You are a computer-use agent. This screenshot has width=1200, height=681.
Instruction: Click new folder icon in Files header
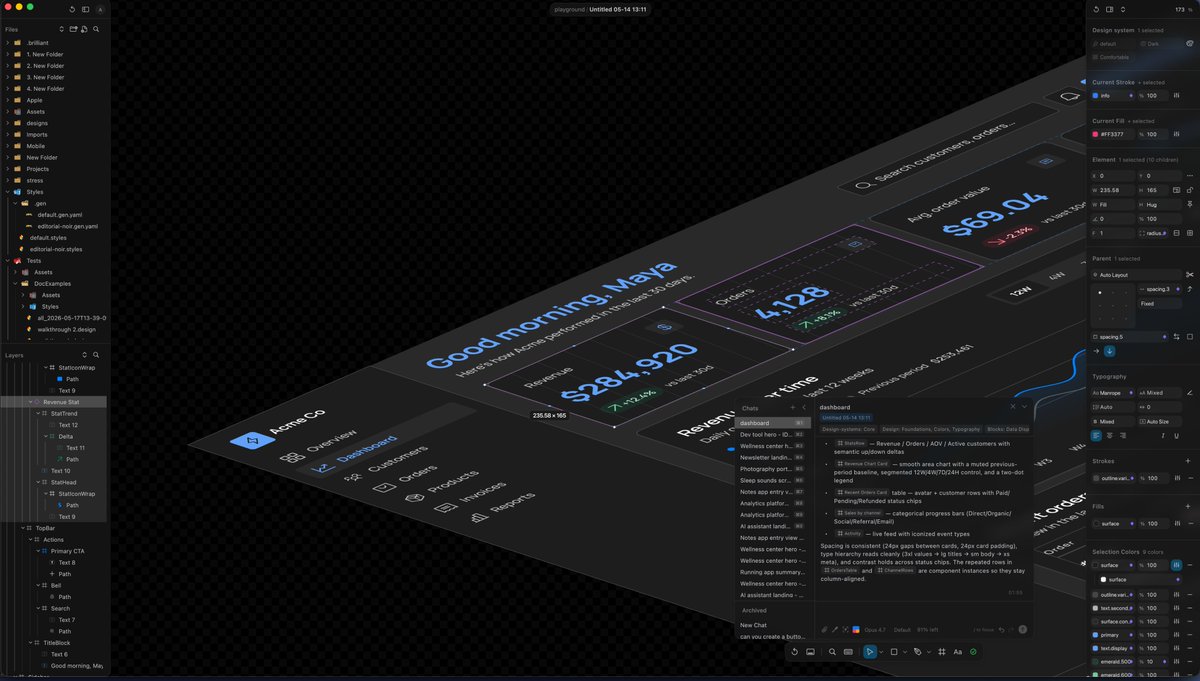tap(74, 29)
